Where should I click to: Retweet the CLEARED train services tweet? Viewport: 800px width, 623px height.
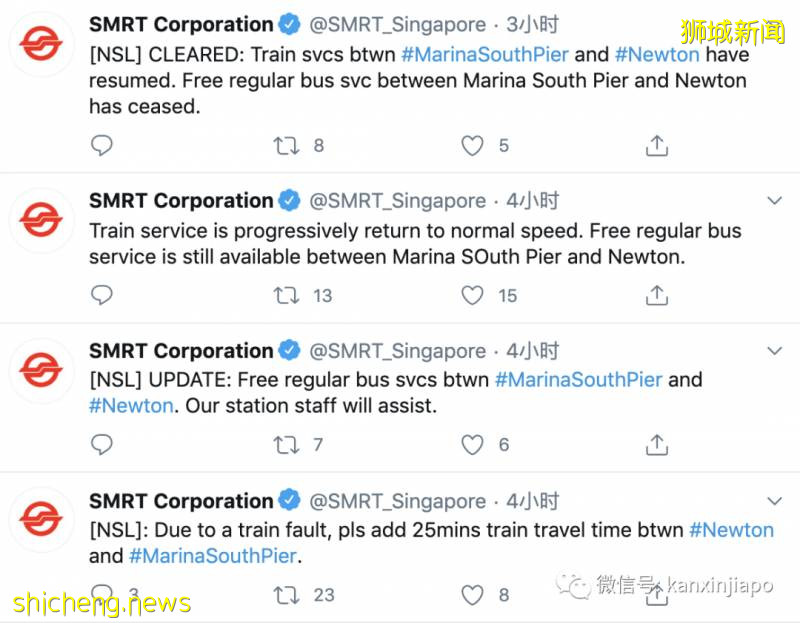click(x=286, y=146)
